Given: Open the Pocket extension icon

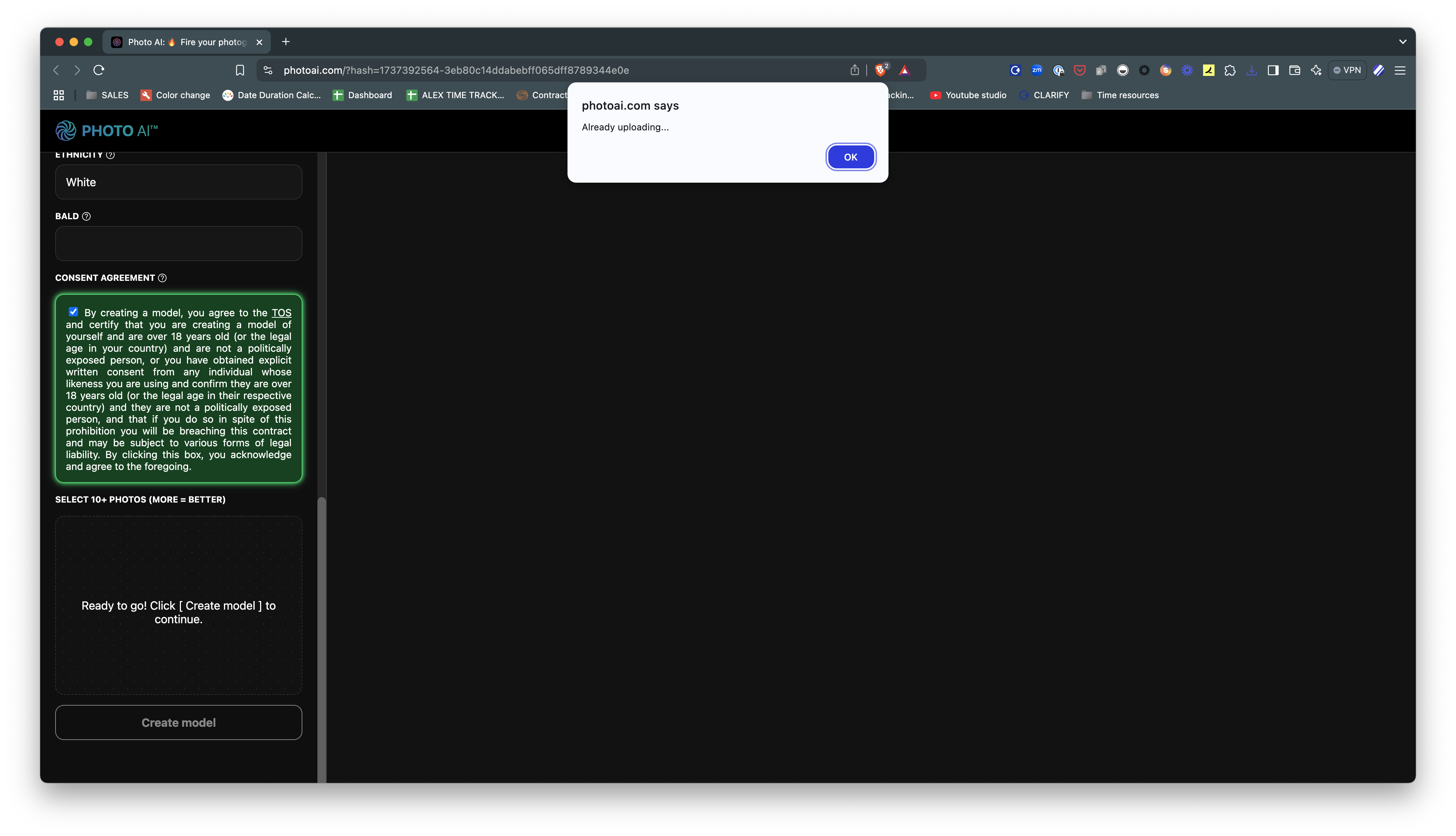Looking at the screenshot, I should (1079, 70).
